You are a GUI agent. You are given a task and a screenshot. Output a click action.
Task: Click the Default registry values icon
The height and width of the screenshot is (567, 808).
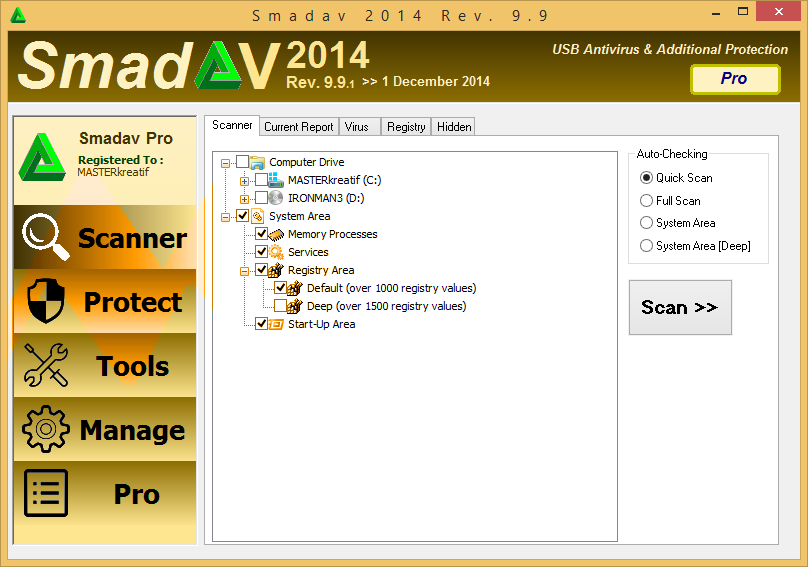[295, 288]
